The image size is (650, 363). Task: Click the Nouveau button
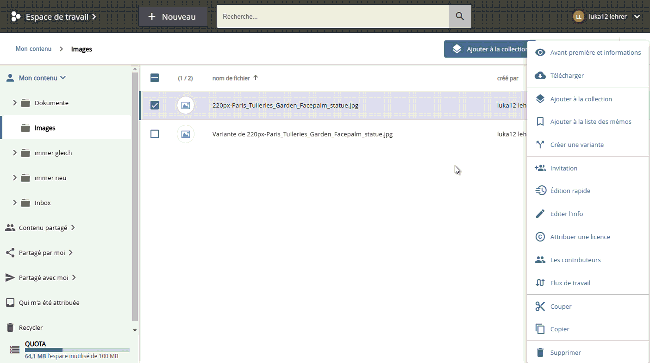tap(172, 17)
